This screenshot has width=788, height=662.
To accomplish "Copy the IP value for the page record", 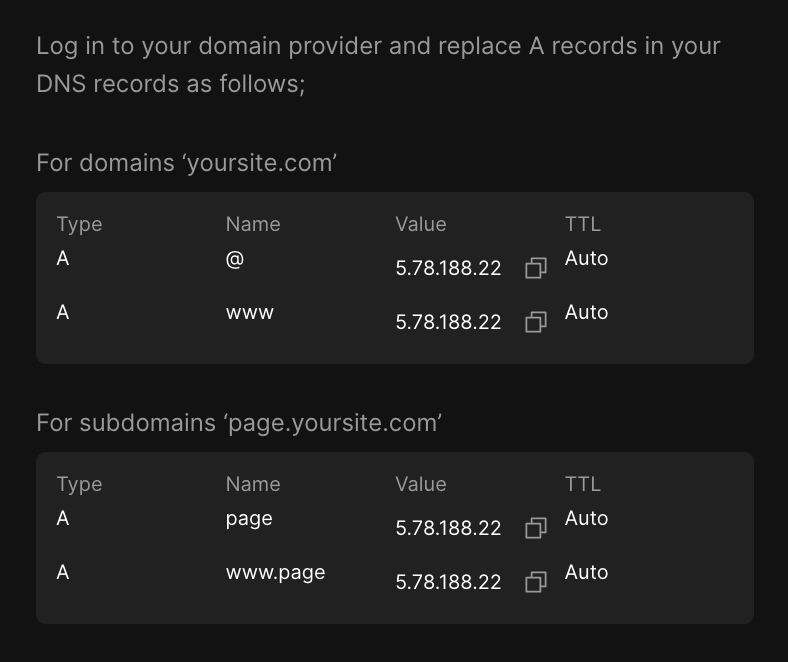I will point(536,528).
